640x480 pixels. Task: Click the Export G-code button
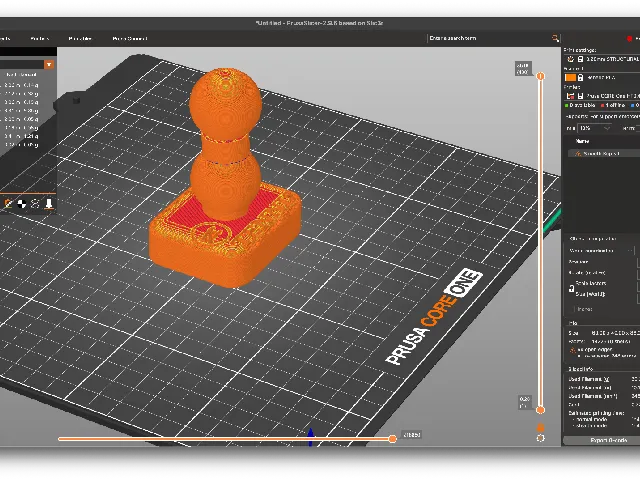[603, 440]
